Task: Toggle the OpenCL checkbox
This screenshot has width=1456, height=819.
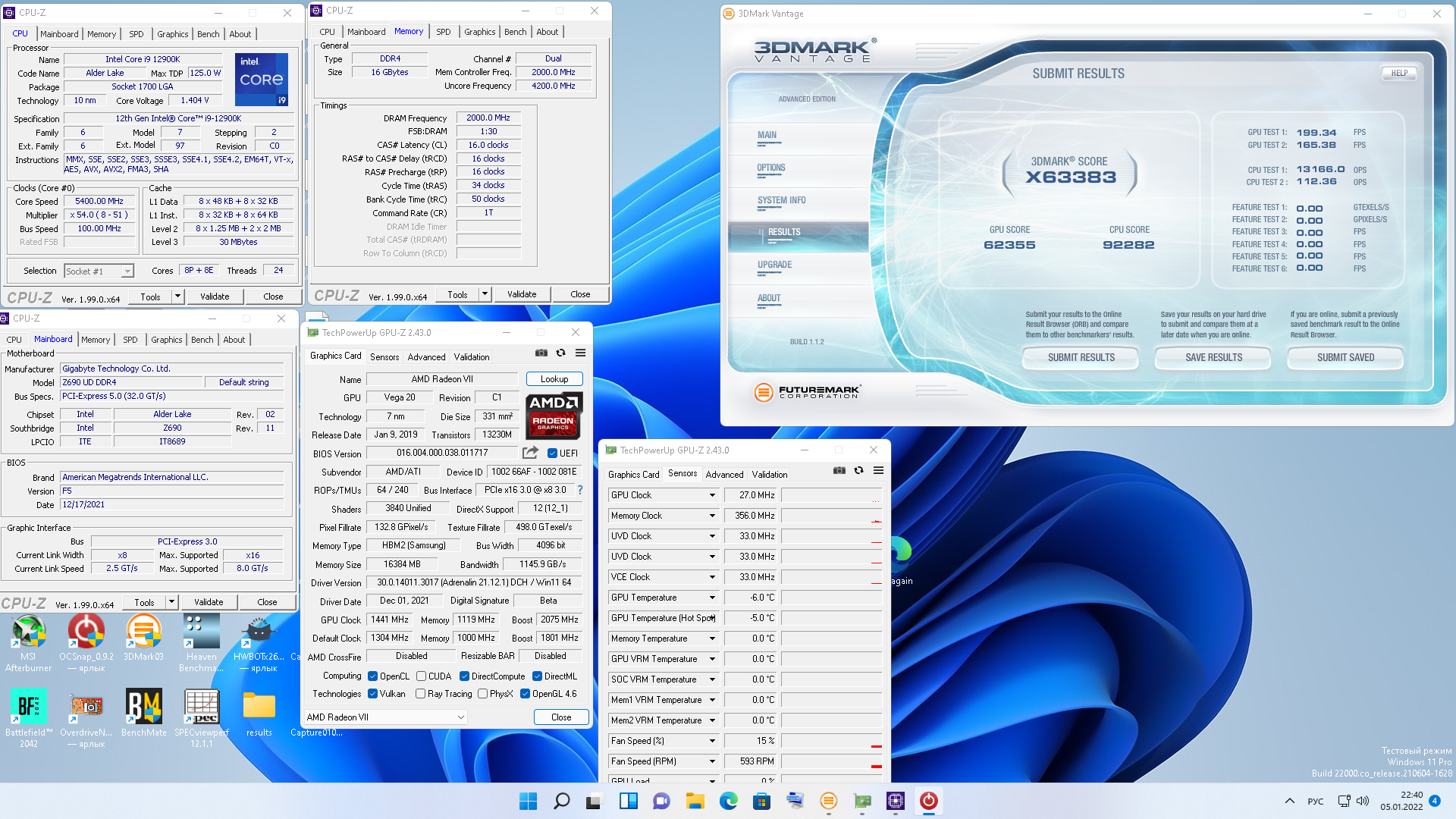Action: coord(373,676)
